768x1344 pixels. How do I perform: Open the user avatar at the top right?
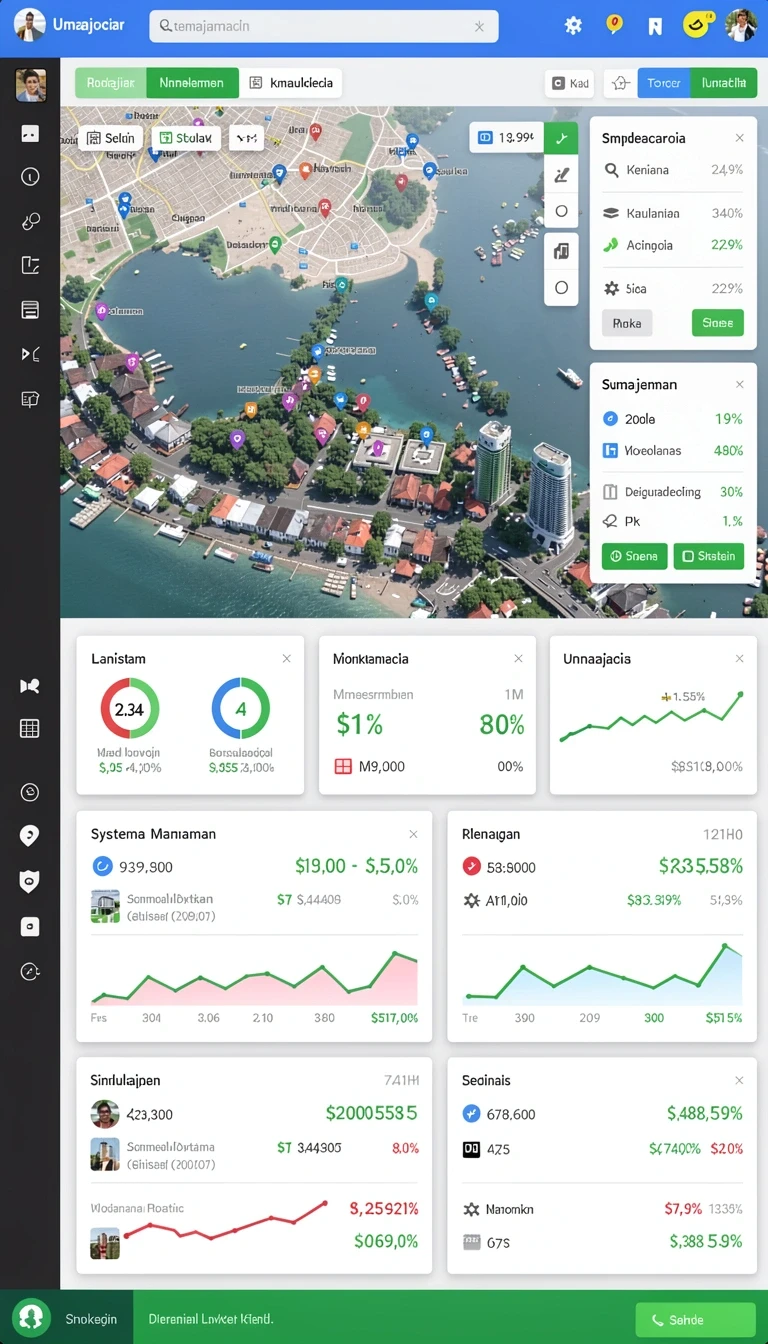pos(741,25)
